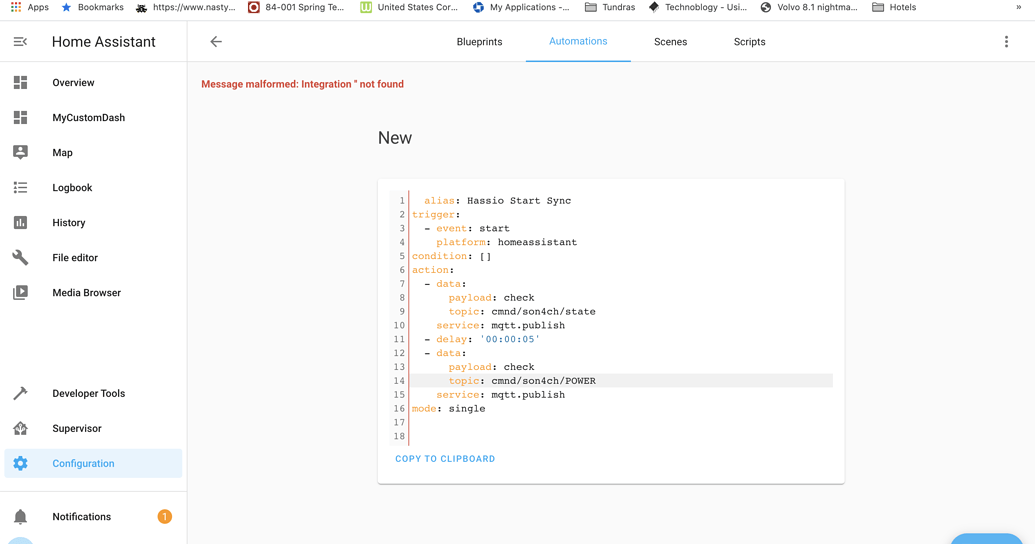Place cursor on alias Hassio Start Sync line
Screen dimensions: 1035x544
pos(497,201)
